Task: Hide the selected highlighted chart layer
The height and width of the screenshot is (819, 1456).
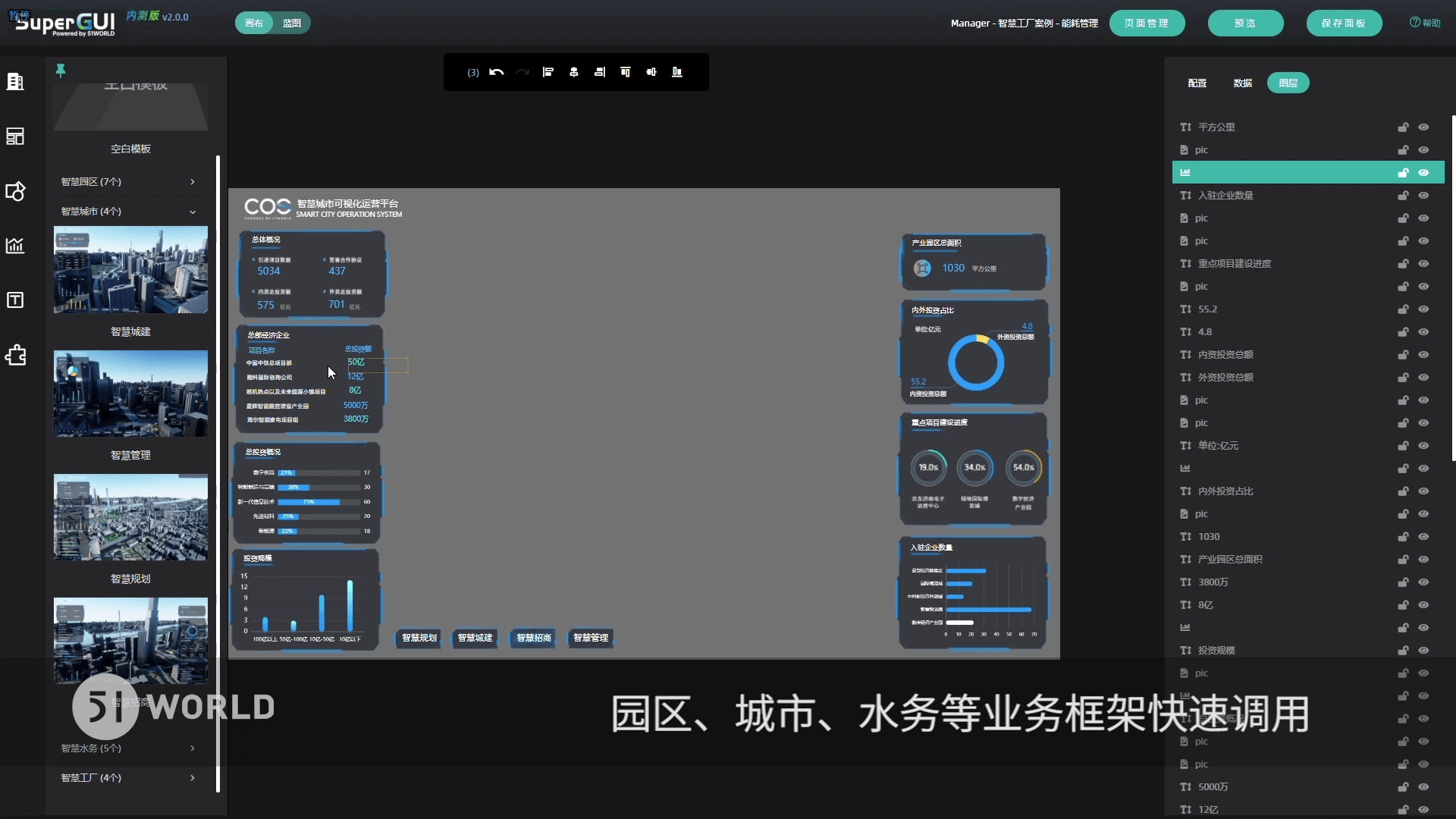Action: tap(1423, 173)
